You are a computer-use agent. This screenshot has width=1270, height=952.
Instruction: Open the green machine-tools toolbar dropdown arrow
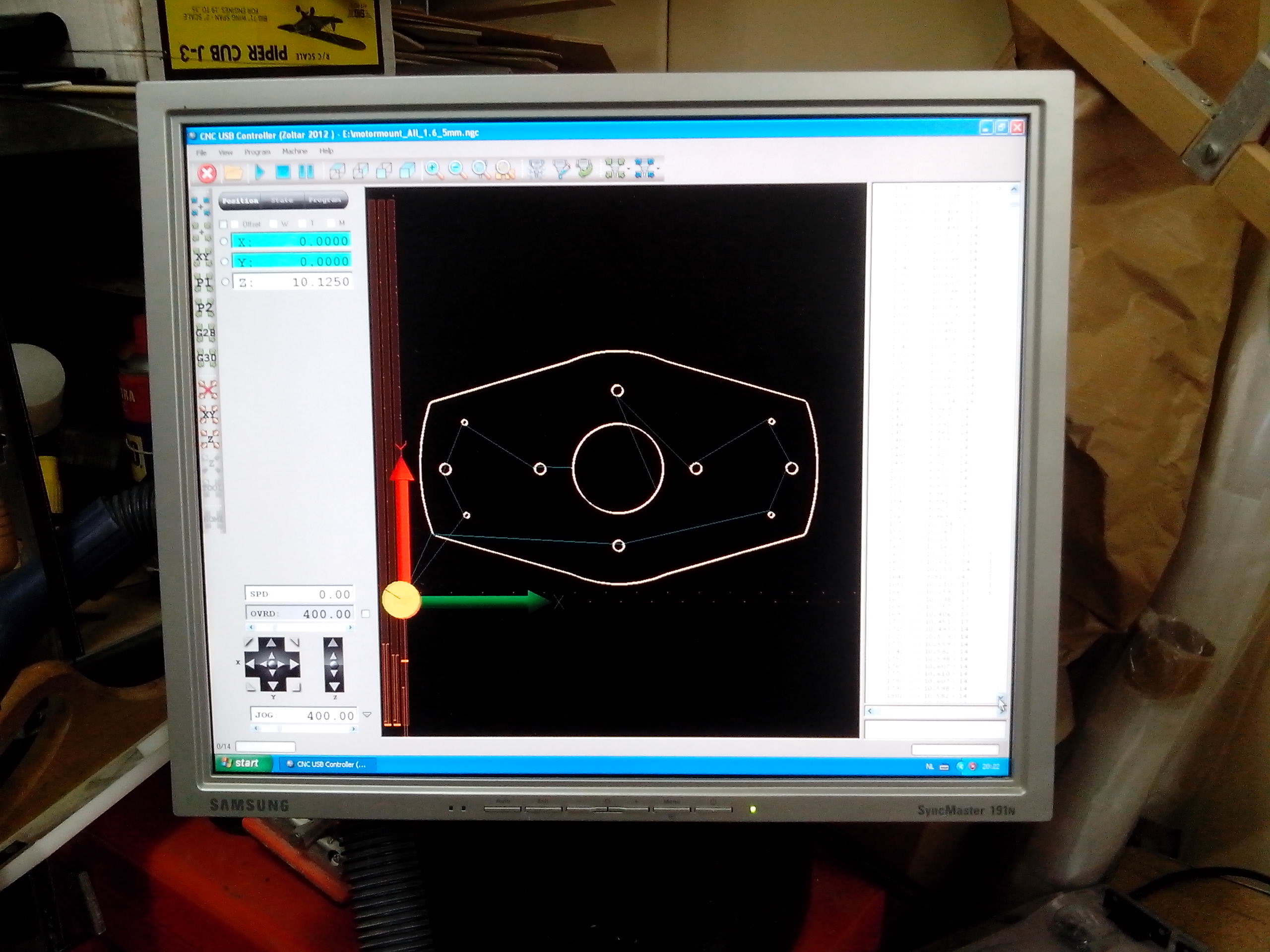click(629, 169)
